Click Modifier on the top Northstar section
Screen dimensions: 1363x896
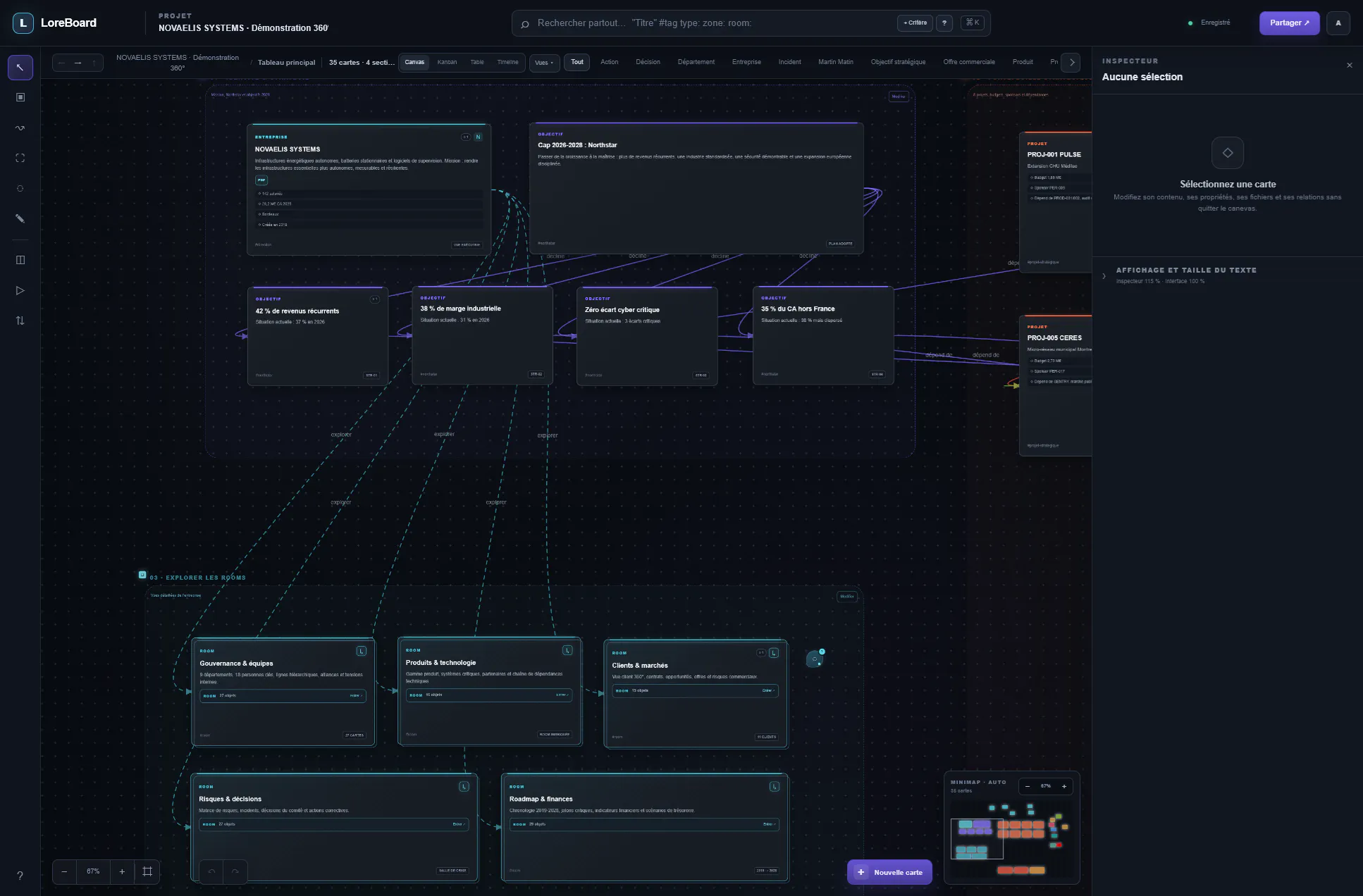point(899,97)
